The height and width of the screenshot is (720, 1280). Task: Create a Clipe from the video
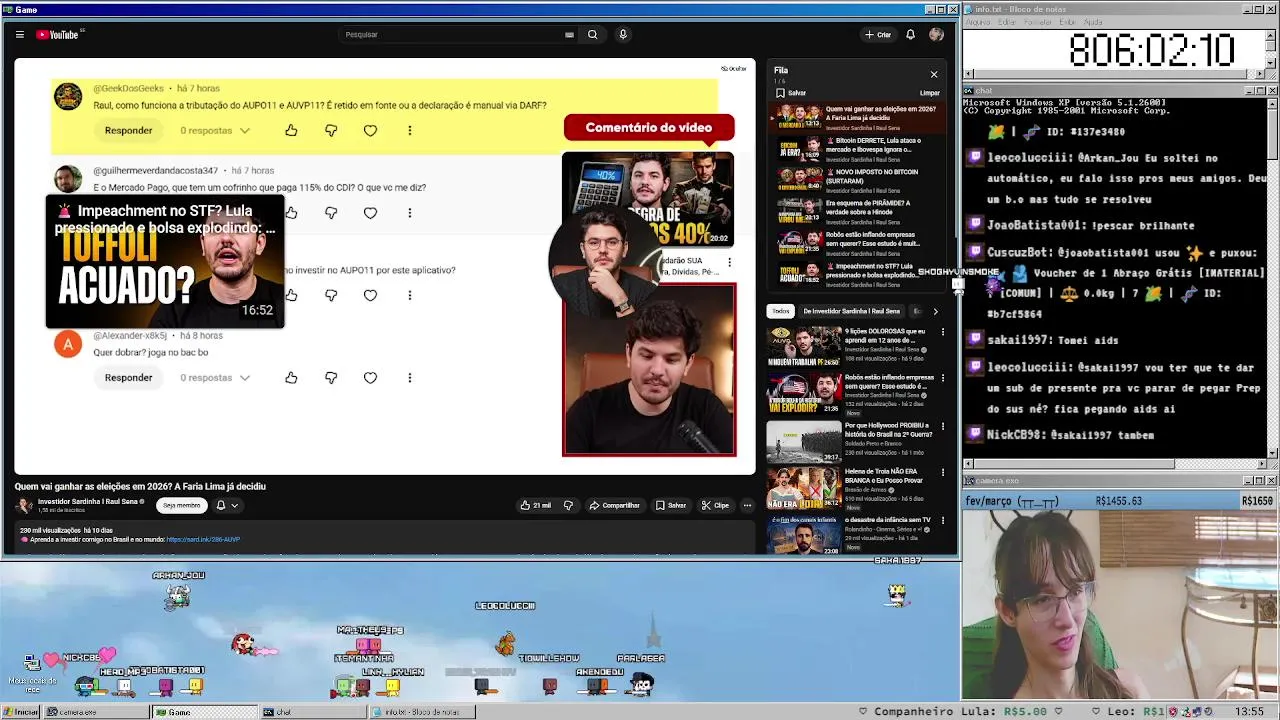pos(715,505)
